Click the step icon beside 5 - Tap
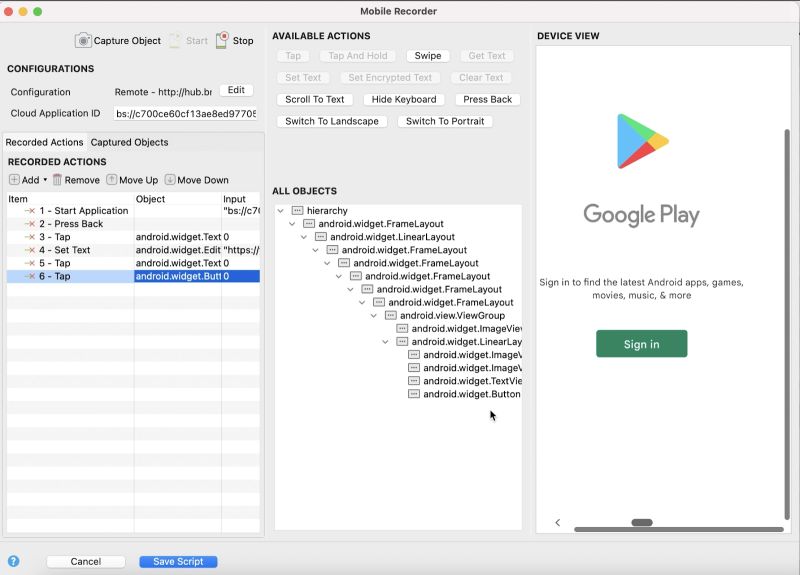800x575 pixels. (30, 263)
